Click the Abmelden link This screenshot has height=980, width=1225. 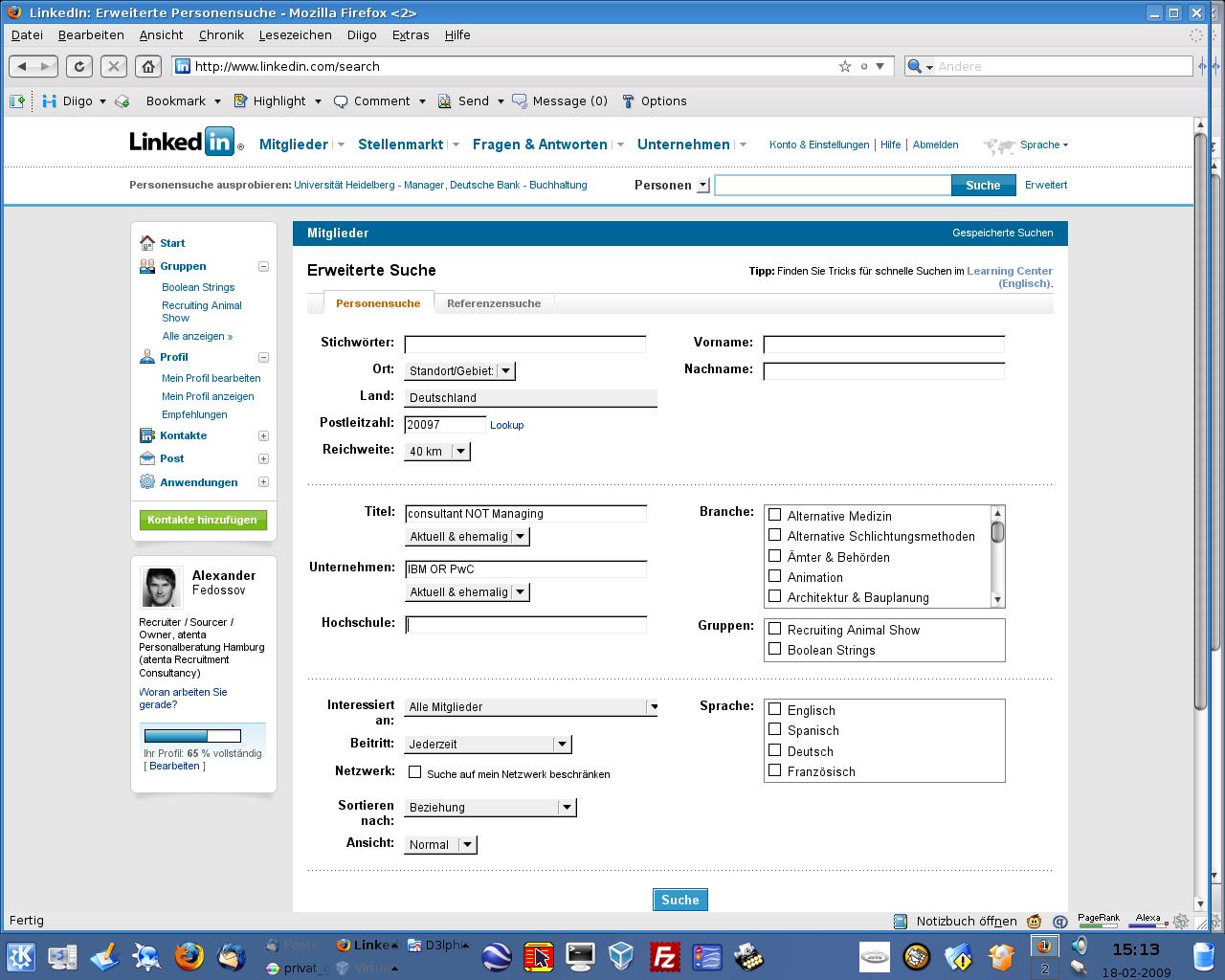[935, 145]
